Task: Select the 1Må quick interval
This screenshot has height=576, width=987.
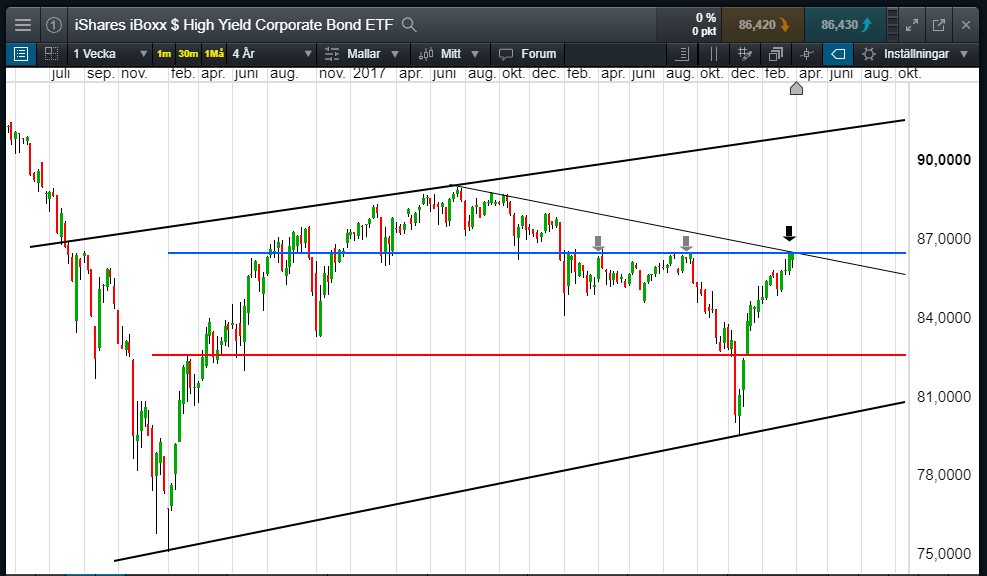Action: (x=214, y=54)
